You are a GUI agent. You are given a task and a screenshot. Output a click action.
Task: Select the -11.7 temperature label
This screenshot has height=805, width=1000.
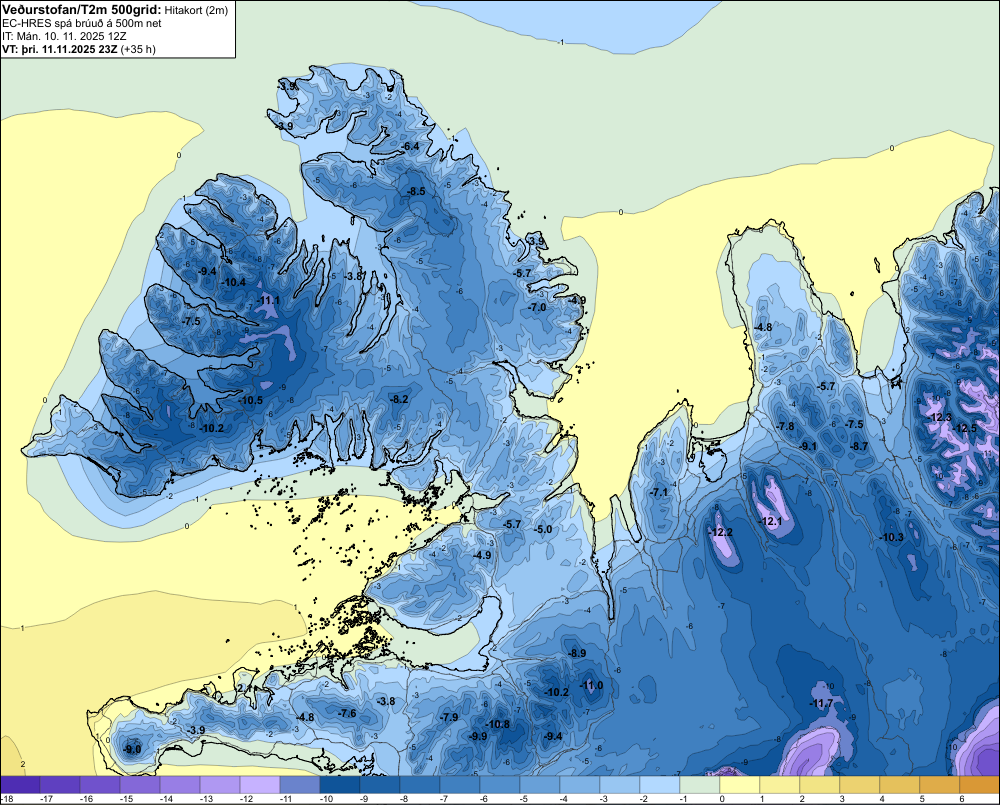(x=821, y=704)
